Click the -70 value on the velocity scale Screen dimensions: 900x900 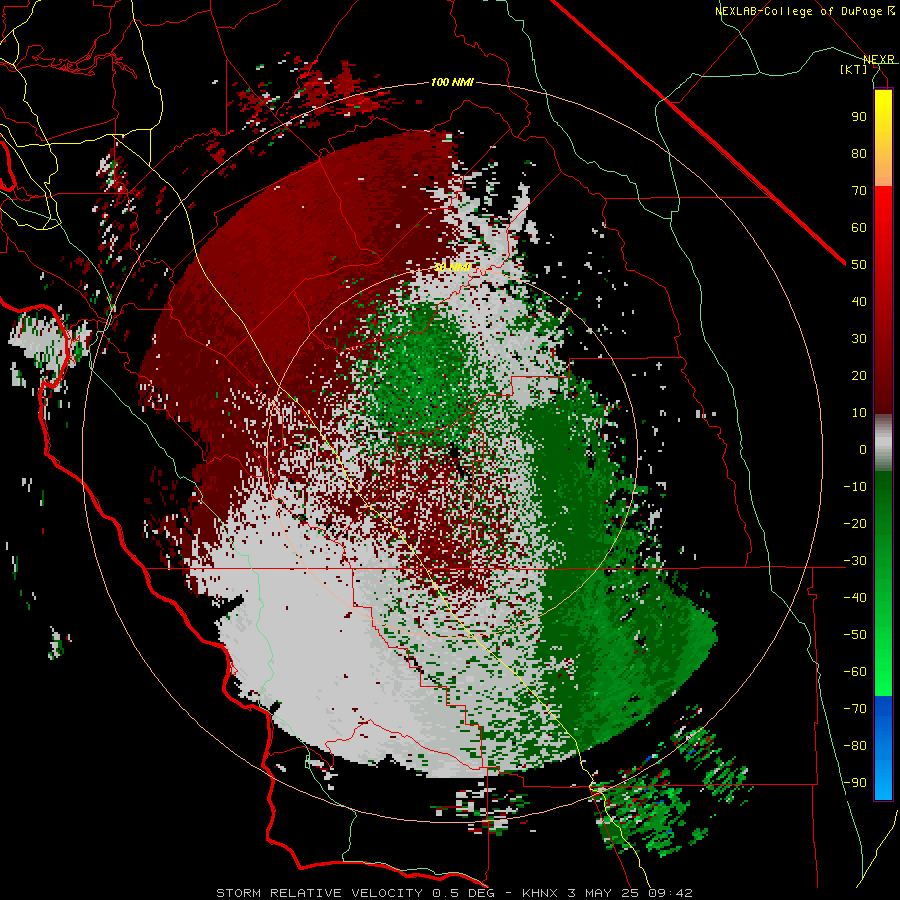coord(855,709)
